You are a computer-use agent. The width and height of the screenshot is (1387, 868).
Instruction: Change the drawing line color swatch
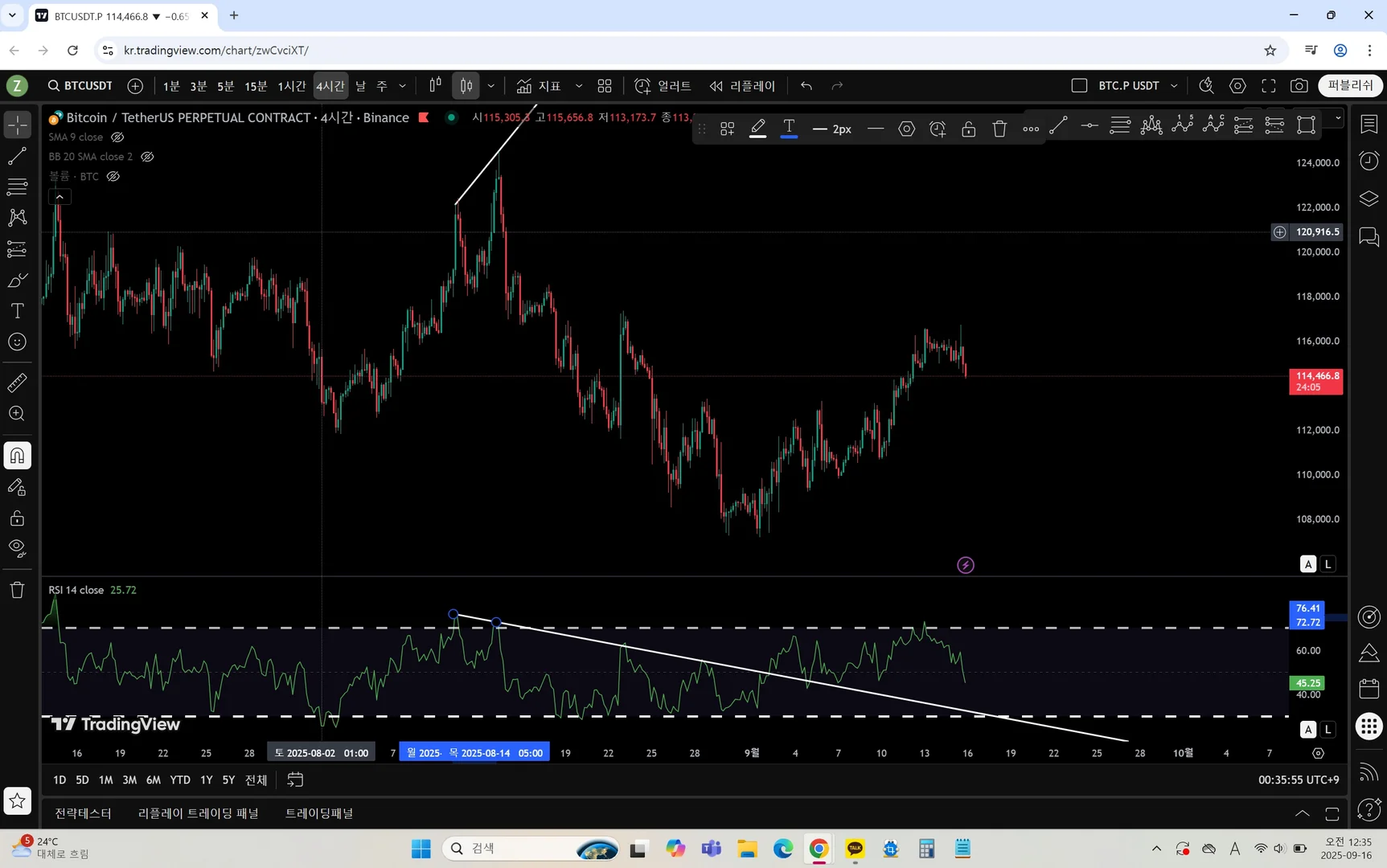[757, 129]
